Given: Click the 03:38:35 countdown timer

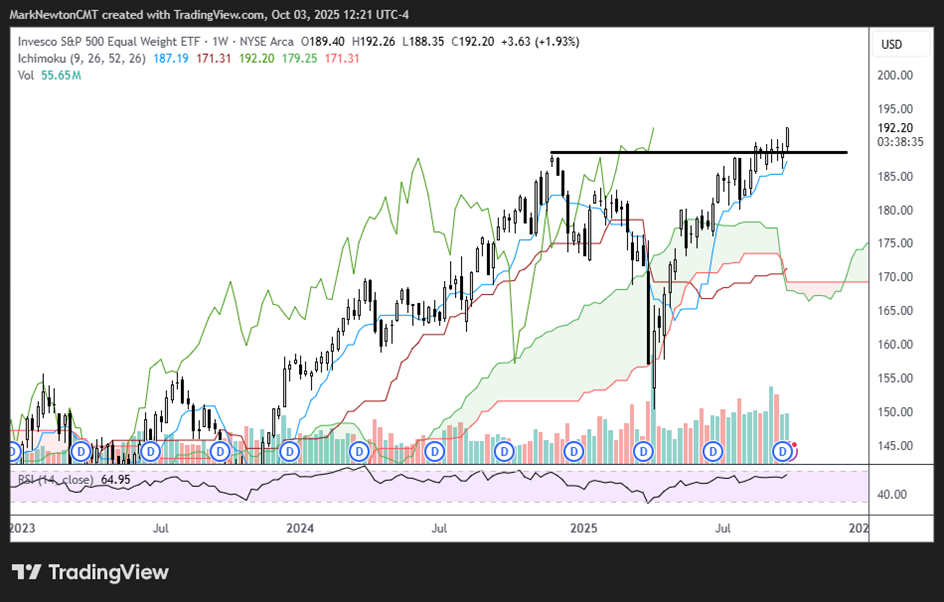Looking at the screenshot, I should pyautogui.click(x=898, y=142).
